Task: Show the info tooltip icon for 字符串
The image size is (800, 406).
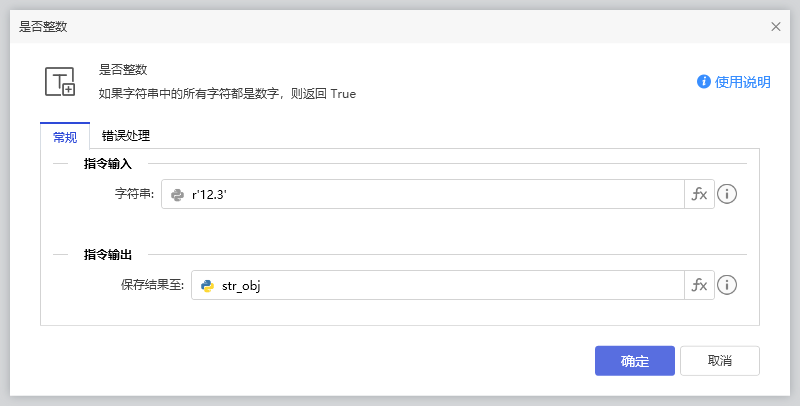Action: [727, 194]
